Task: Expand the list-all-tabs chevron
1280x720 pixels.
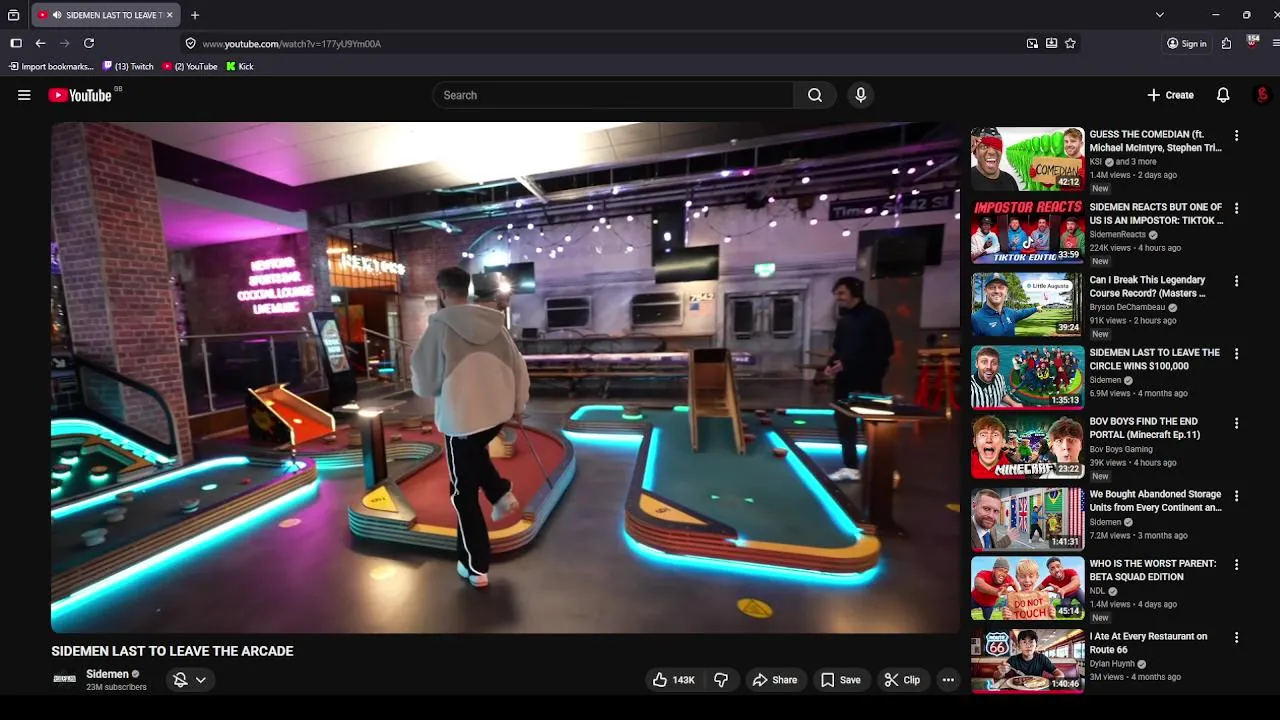Action: [1159, 15]
